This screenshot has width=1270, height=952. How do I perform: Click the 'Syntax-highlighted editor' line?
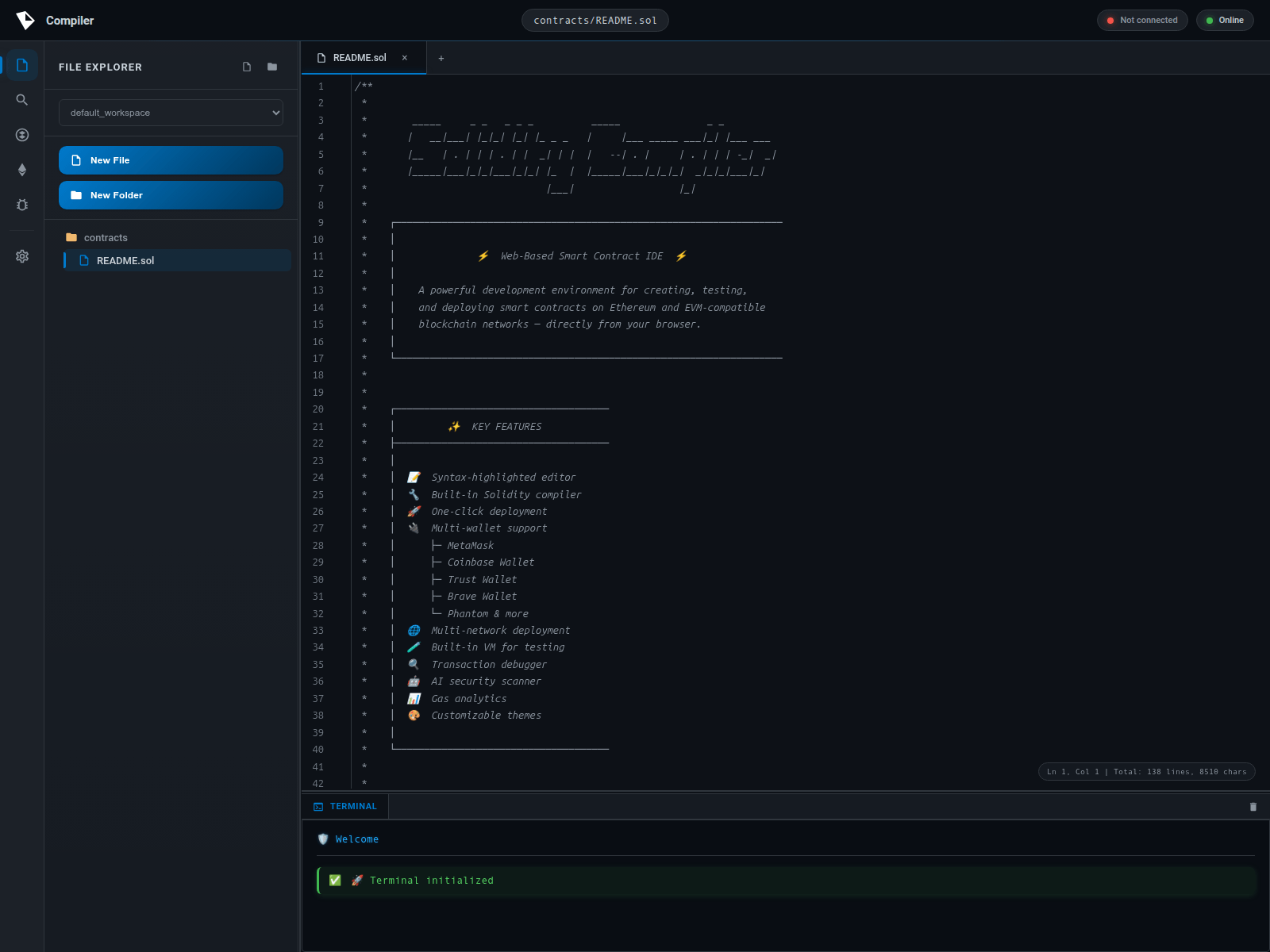503,478
